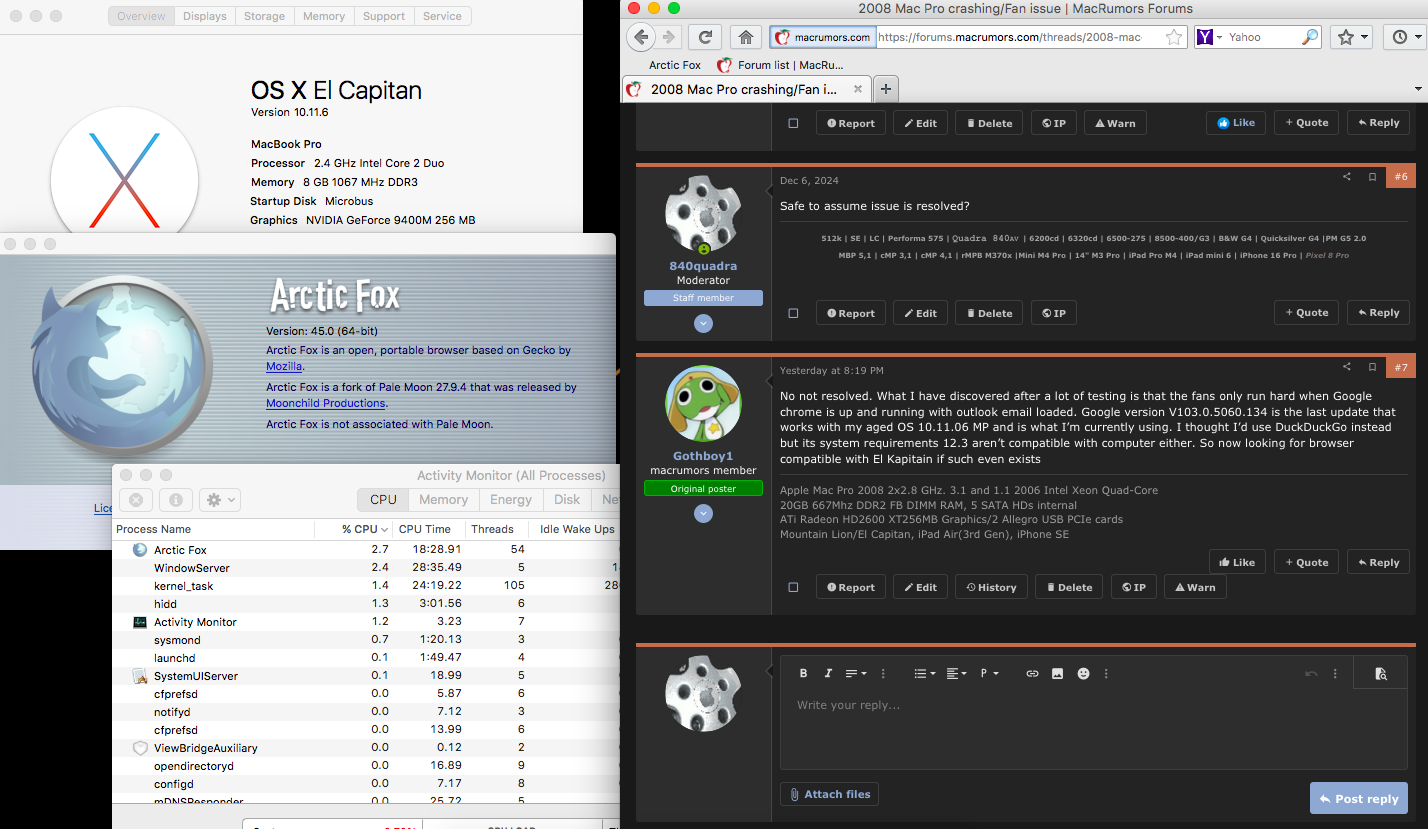Reload the page with the refresh icon
The width and height of the screenshot is (1428, 829).
pyautogui.click(x=705, y=37)
